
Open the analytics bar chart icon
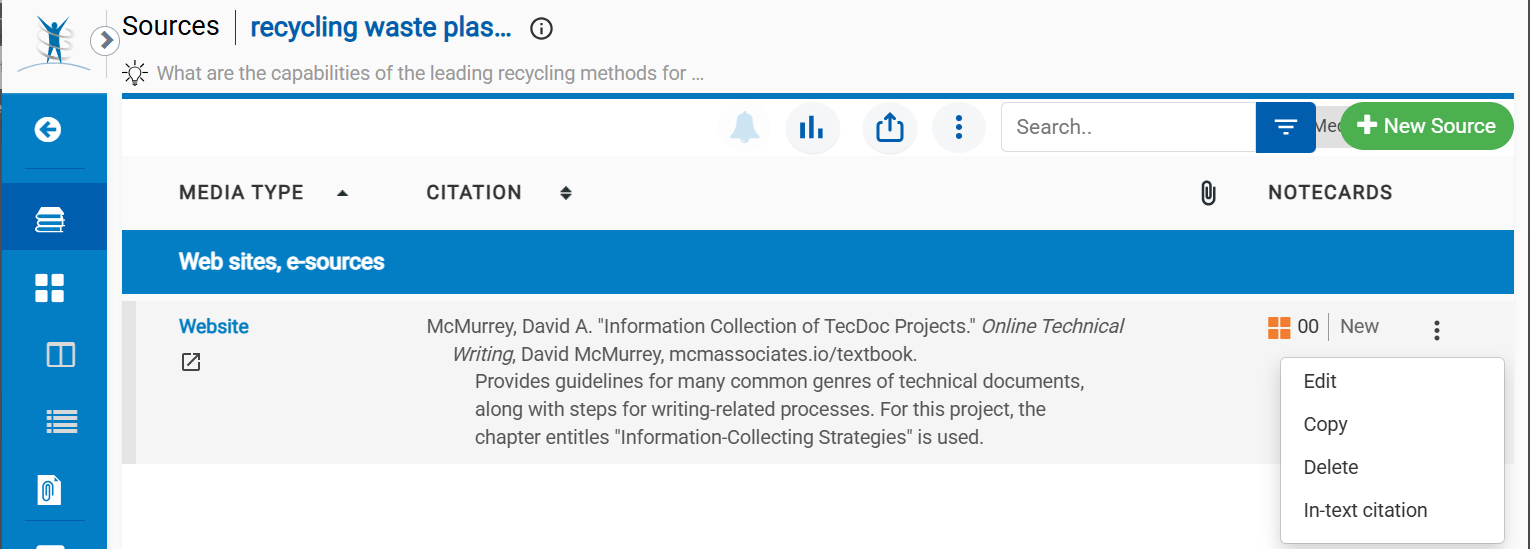pyautogui.click(x=812, y=127)
